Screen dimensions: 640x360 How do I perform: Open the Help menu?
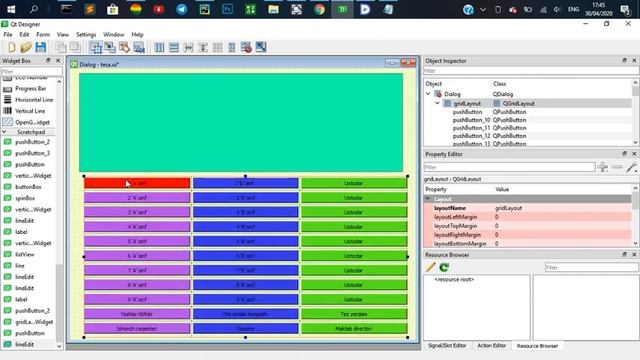137,35
